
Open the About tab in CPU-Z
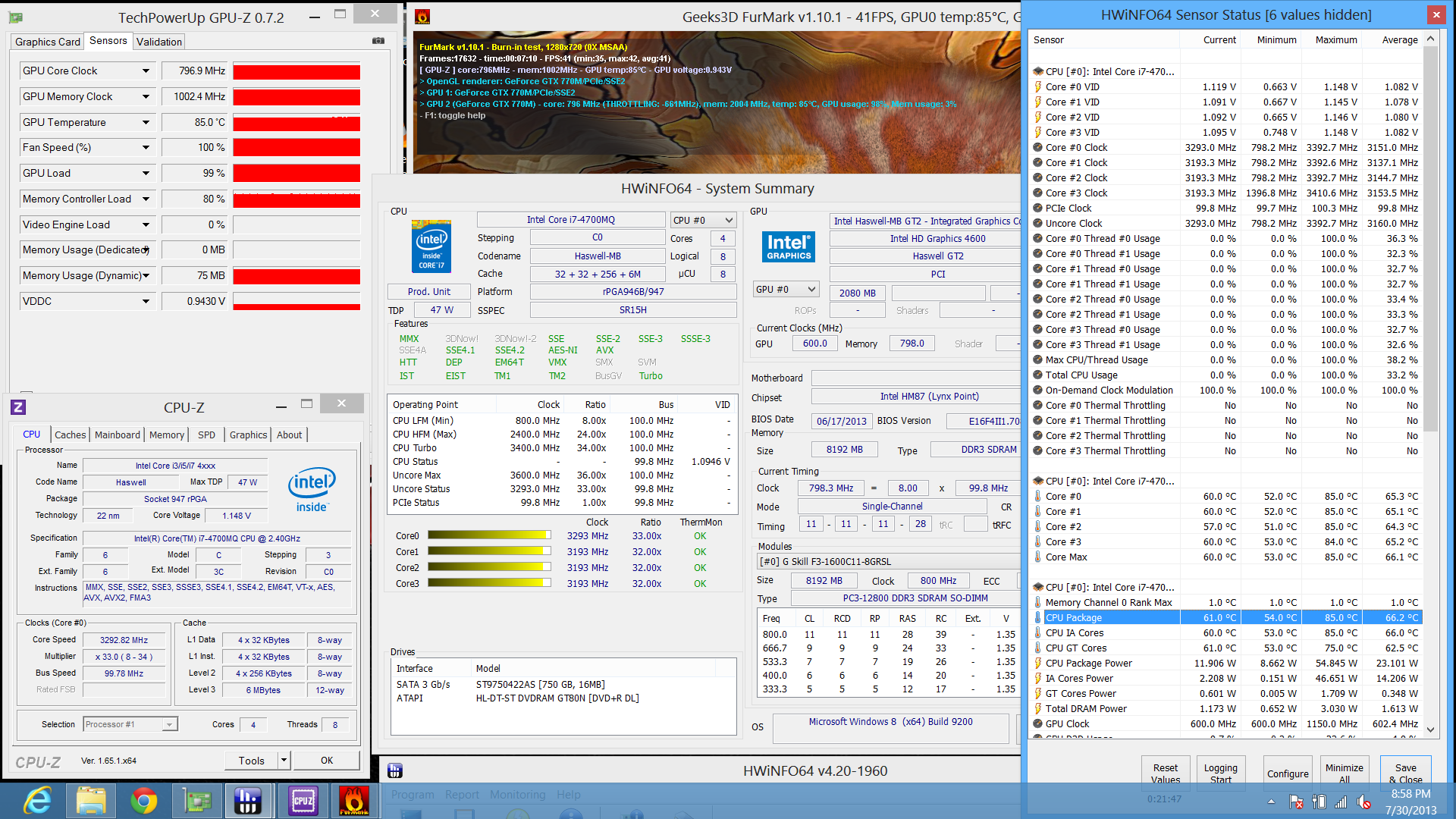[x=289, y=435]
